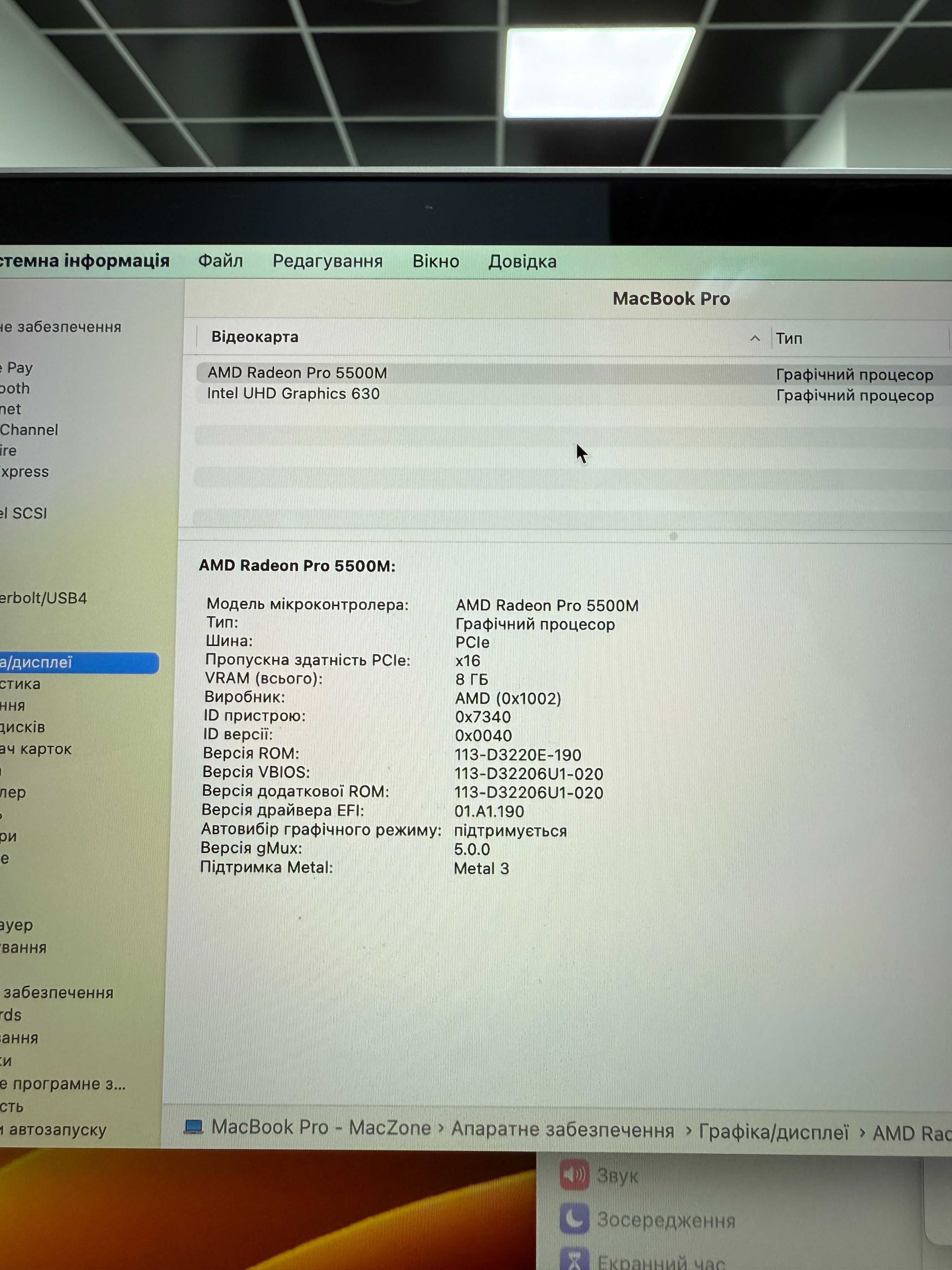Open Зосередження in System Settings window
952x1270 pixels.
coord(649,1220)
